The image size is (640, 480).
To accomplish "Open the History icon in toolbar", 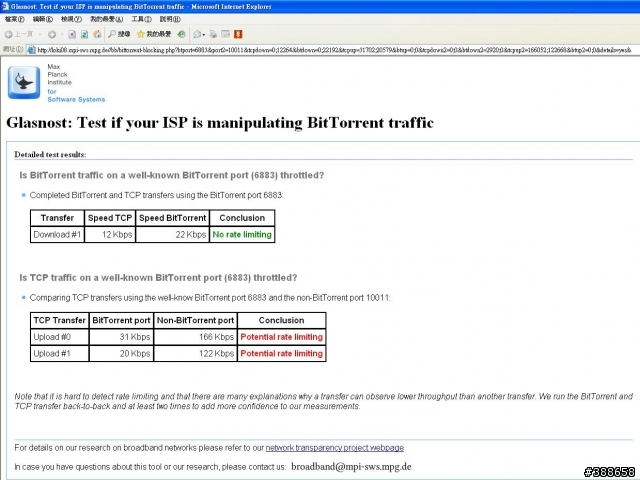I will coord(182,34).
